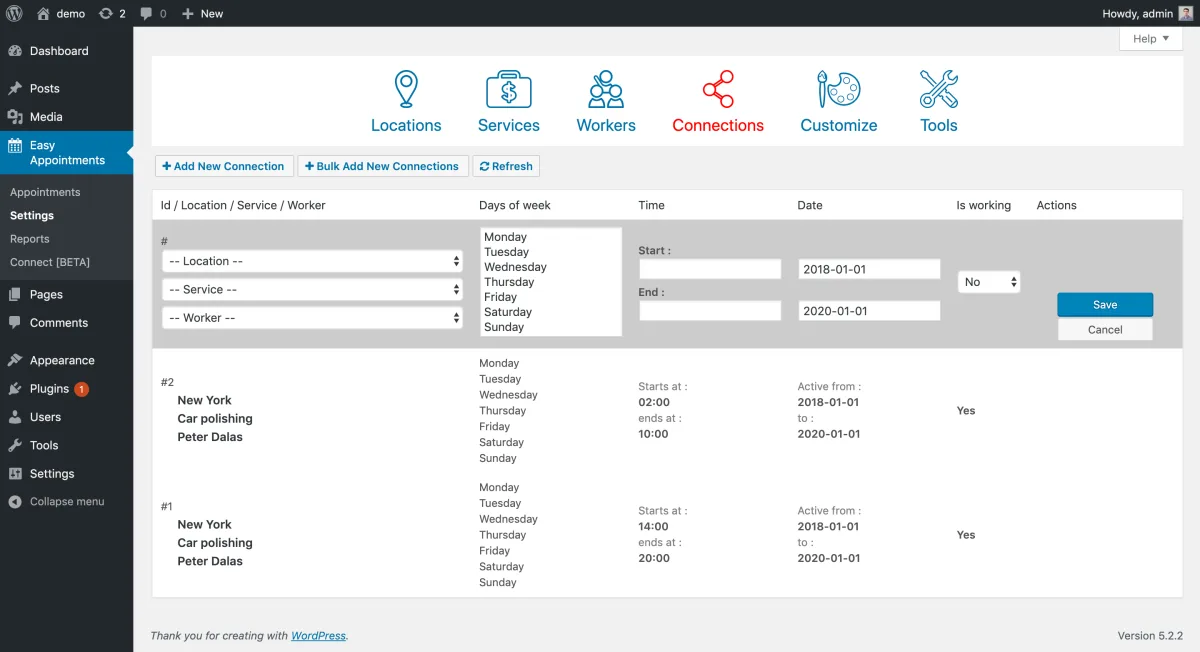Click Add New Connection button
The image size is (1200, 652).
coord(224,166)
